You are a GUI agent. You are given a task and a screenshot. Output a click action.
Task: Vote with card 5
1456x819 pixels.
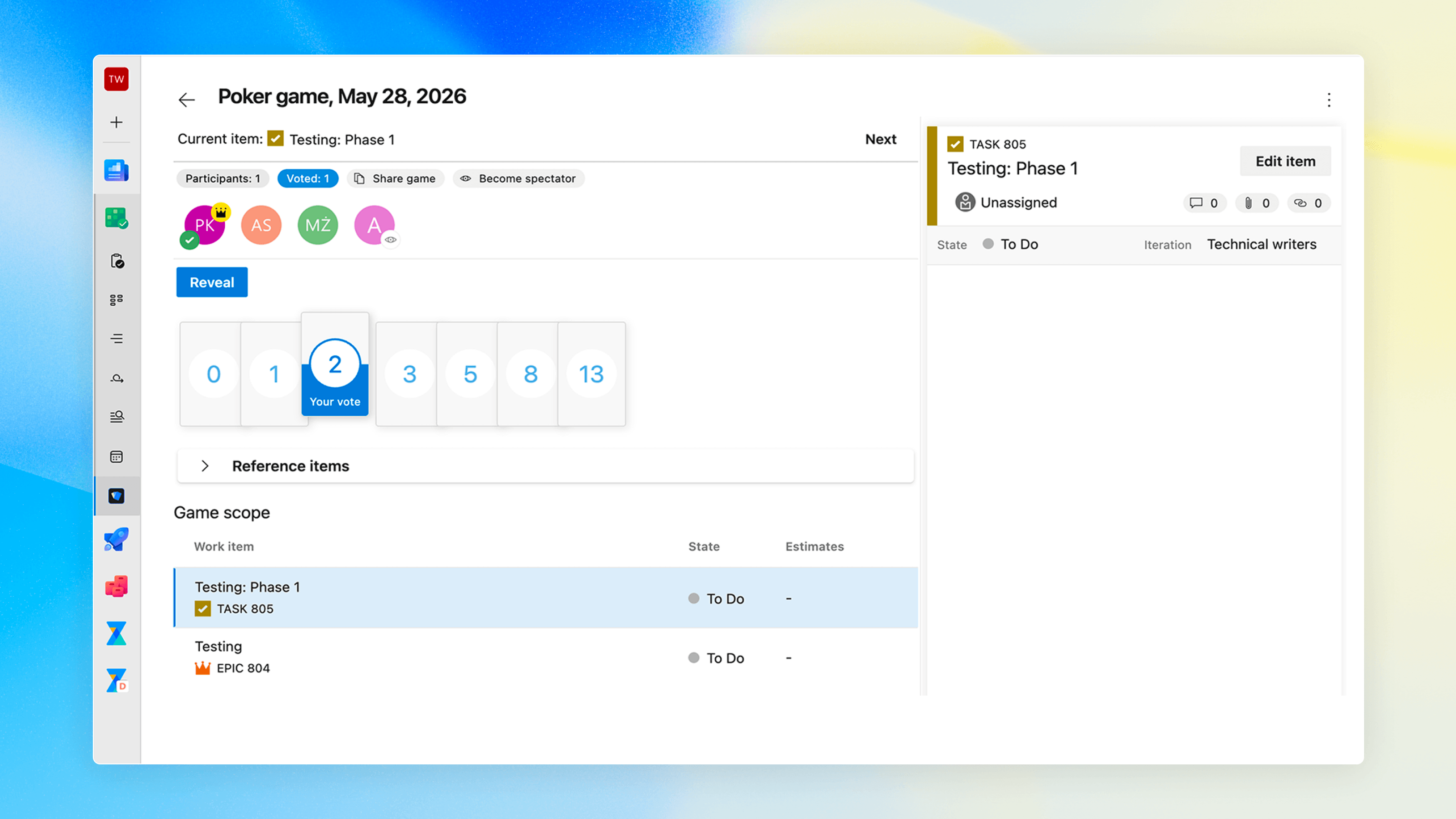(x=470, y=374)
